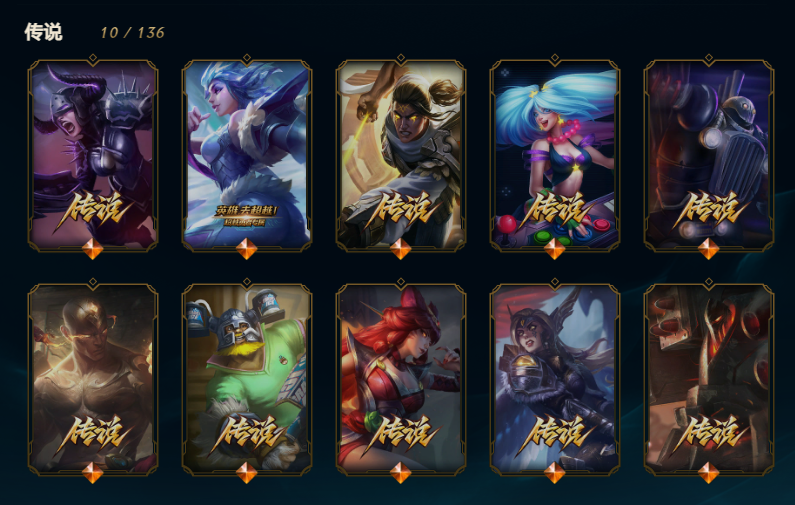The width and height of the screenshot is (795, 505).
Task: Click orange gem under arcade girl card
Action: tap(555, 249)
